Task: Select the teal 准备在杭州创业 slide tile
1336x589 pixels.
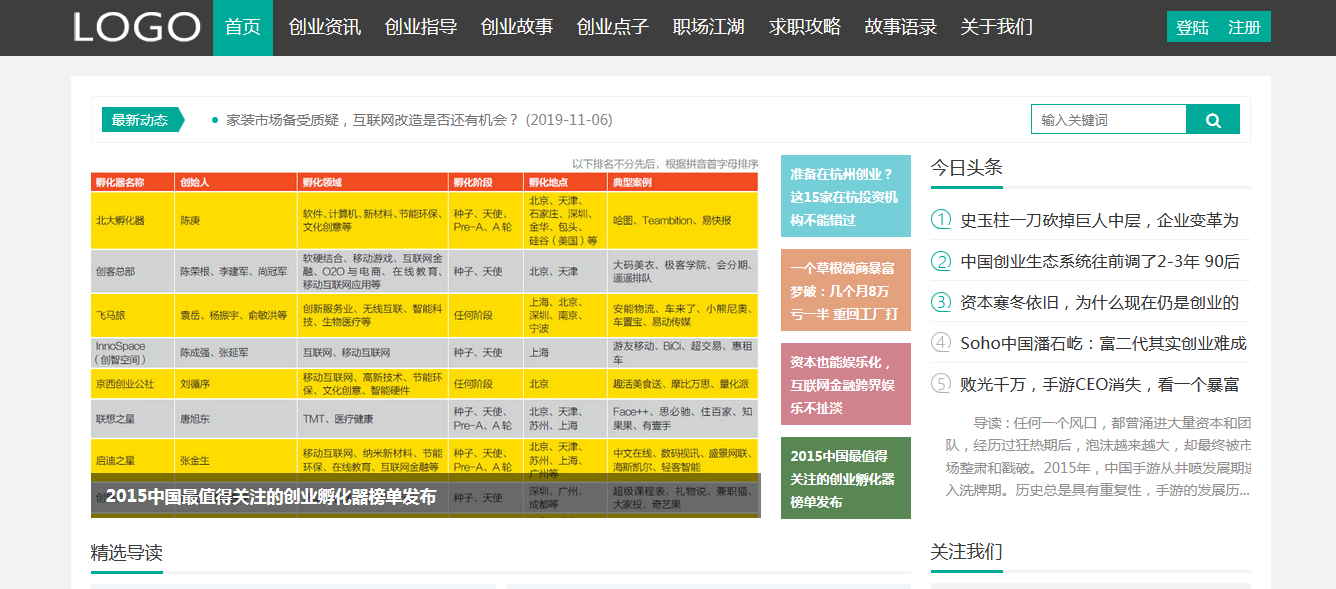Action: click(845, 196)
